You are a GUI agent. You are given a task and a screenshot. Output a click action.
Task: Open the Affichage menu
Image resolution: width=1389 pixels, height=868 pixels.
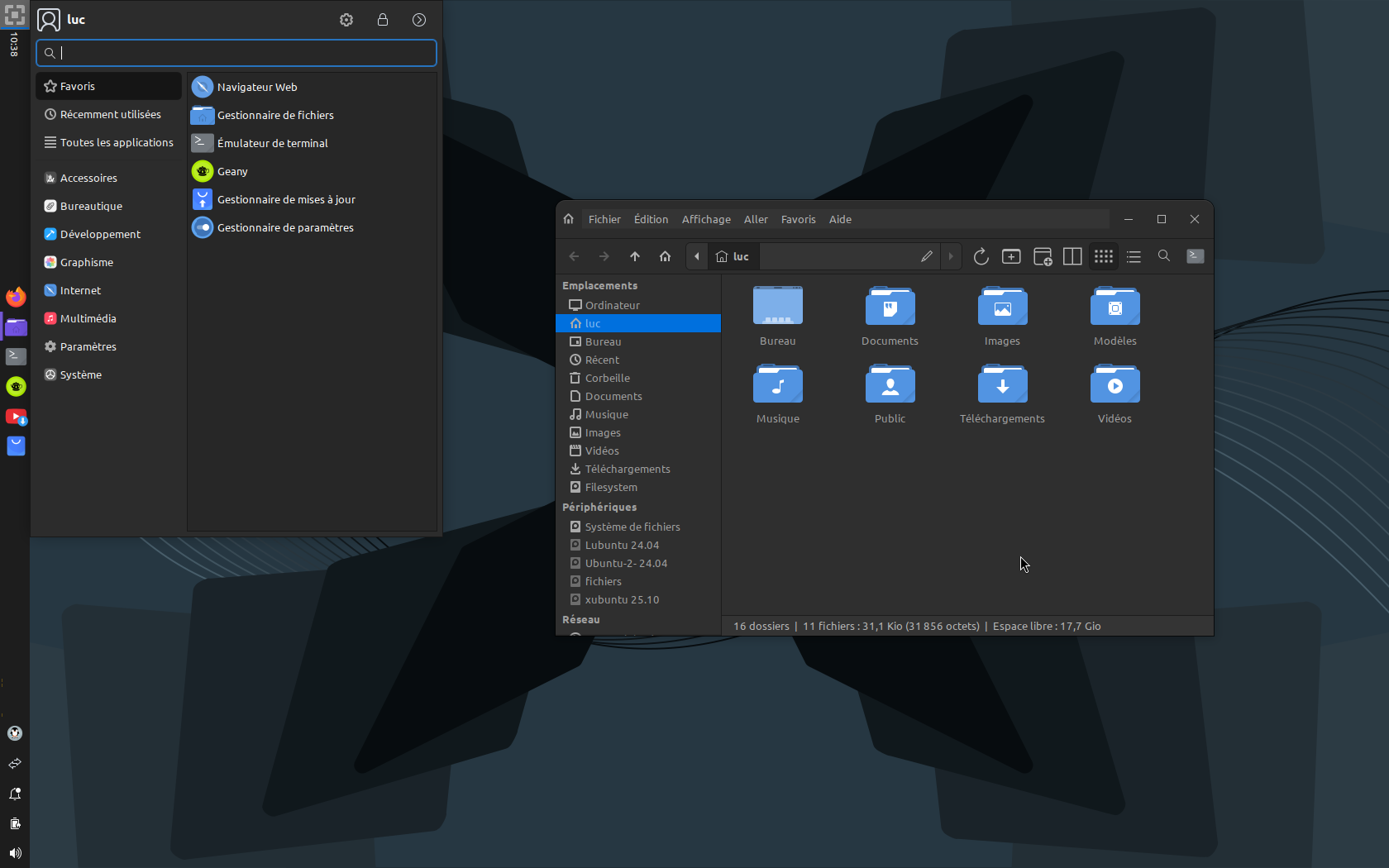705,219
